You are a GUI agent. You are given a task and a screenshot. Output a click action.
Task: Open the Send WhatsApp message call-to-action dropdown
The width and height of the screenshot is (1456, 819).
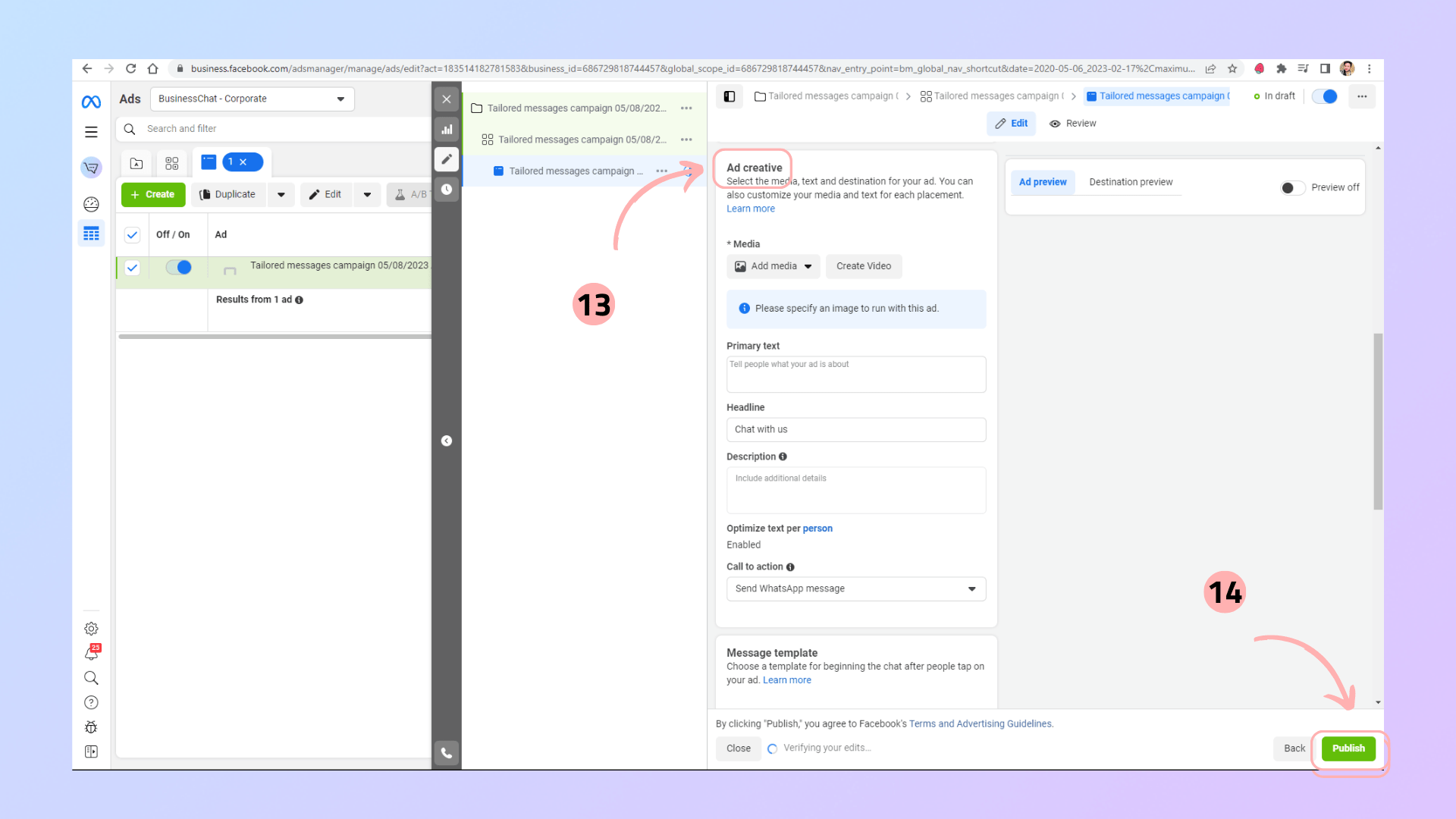click(x=855, y=589)
